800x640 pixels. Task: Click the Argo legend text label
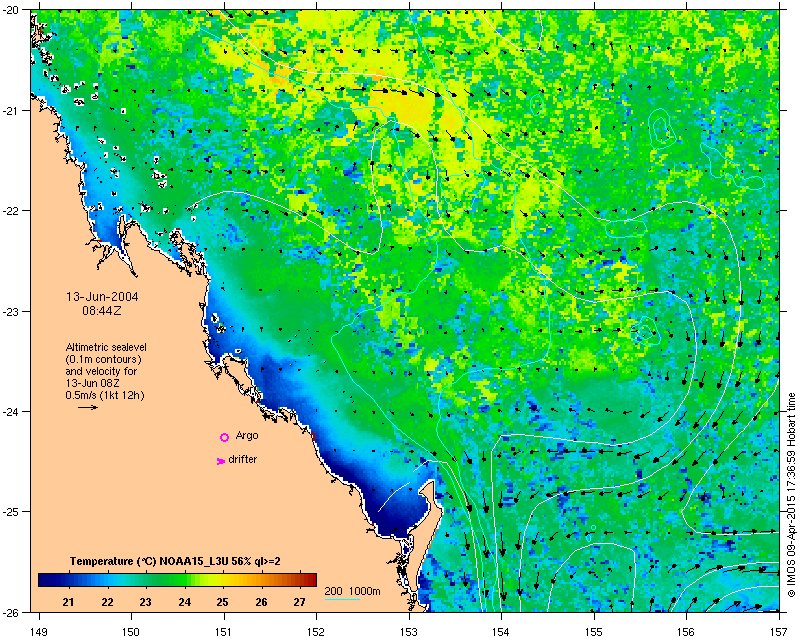pyautogui.click(x=247, y=435)
